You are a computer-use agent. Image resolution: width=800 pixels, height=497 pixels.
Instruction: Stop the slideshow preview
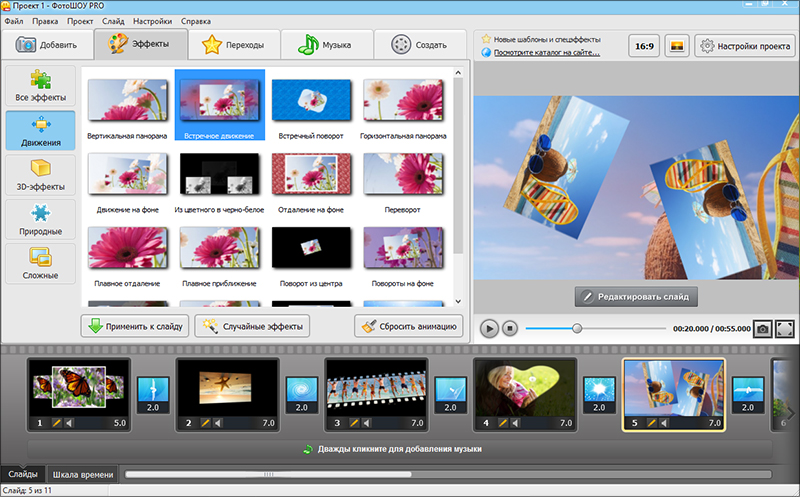510,329
